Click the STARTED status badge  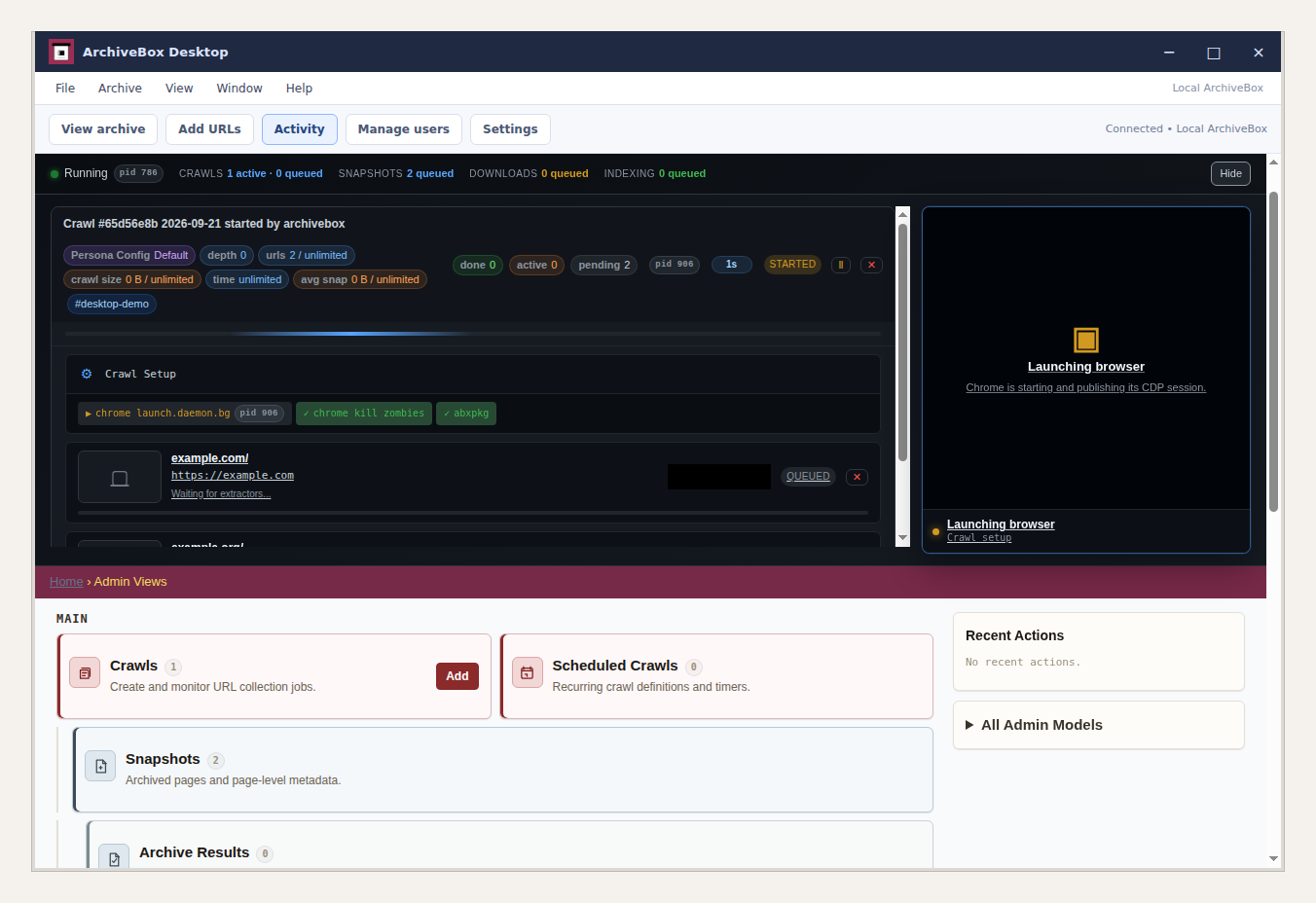coord(792,265)
